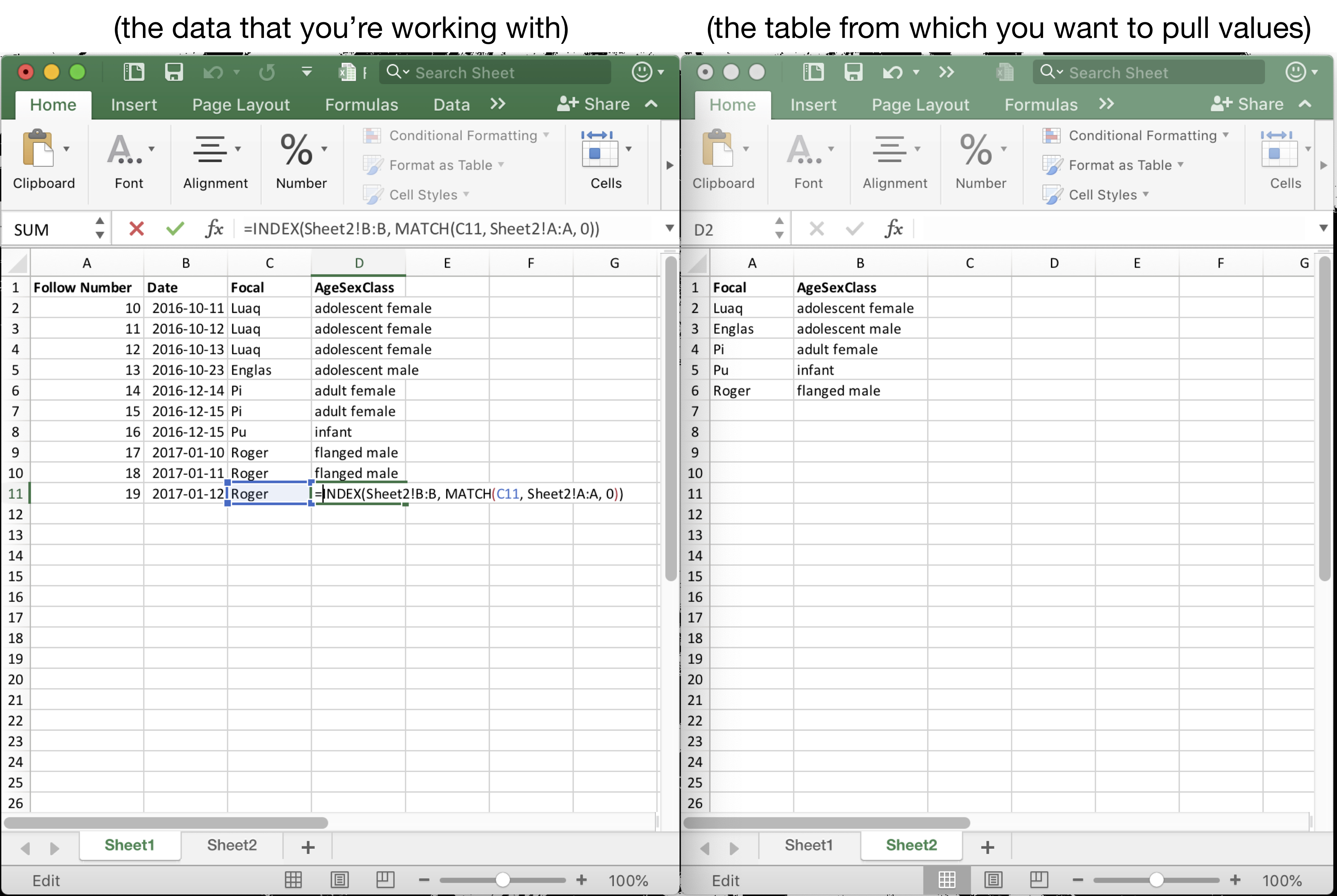Click the save icon in the right window

click(x=853, y=72)
